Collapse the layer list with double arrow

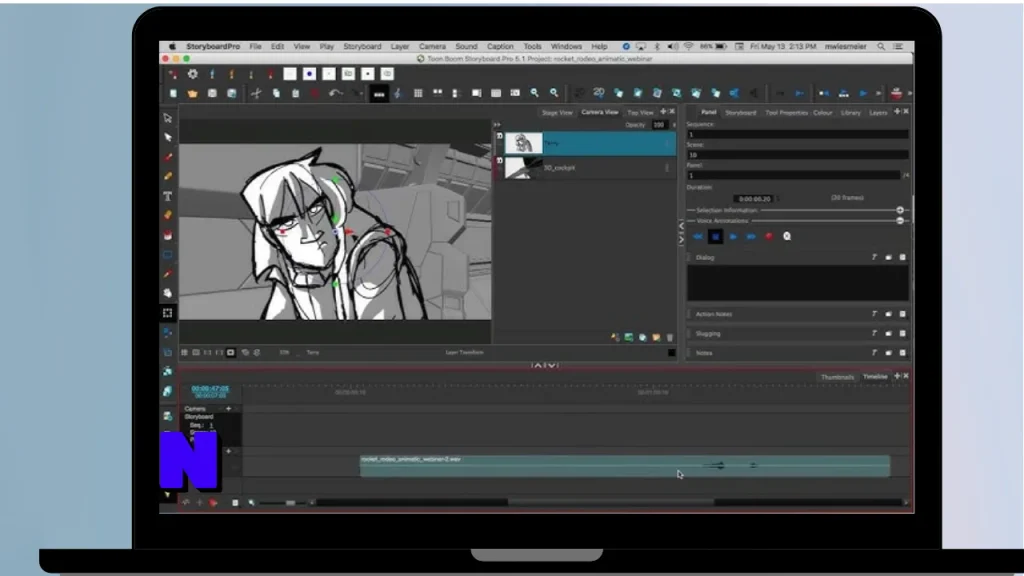click(x=497, y=124)
